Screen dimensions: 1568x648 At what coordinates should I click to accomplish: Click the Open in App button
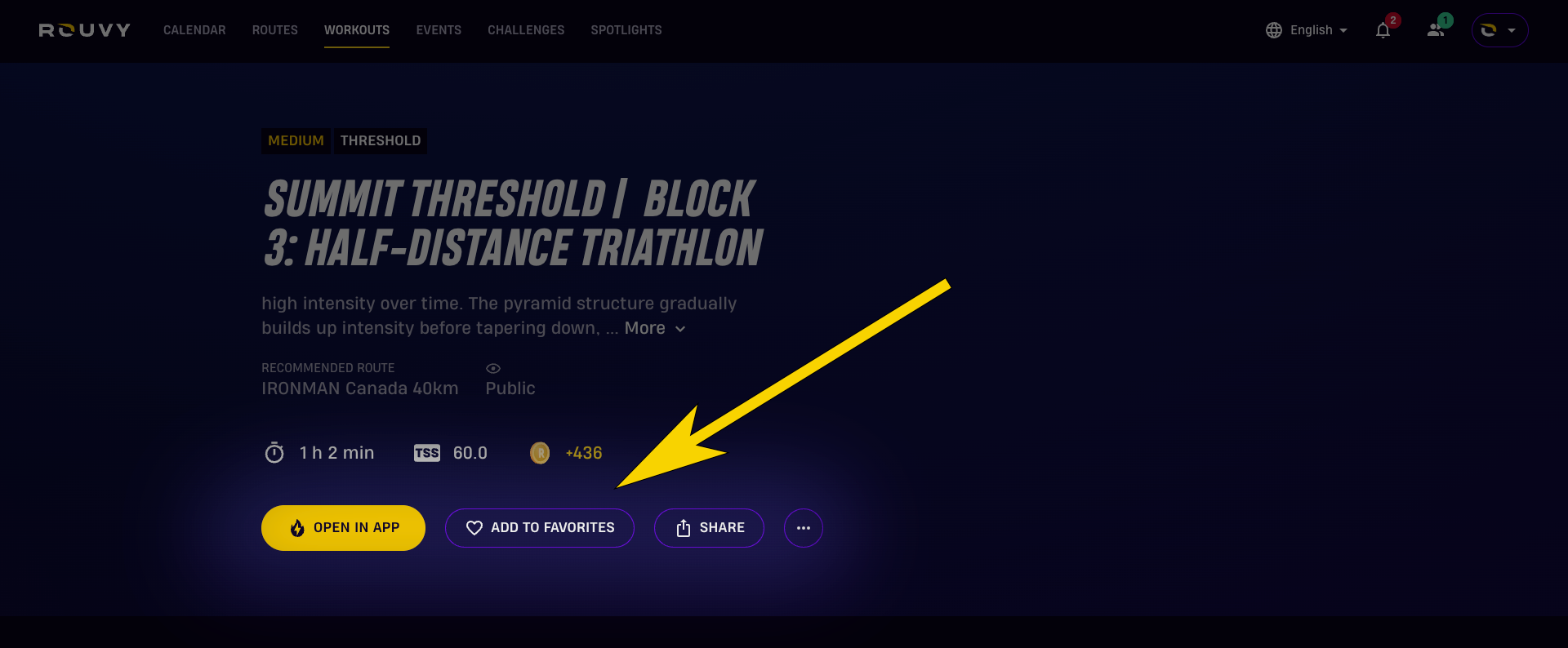[343, 528]
